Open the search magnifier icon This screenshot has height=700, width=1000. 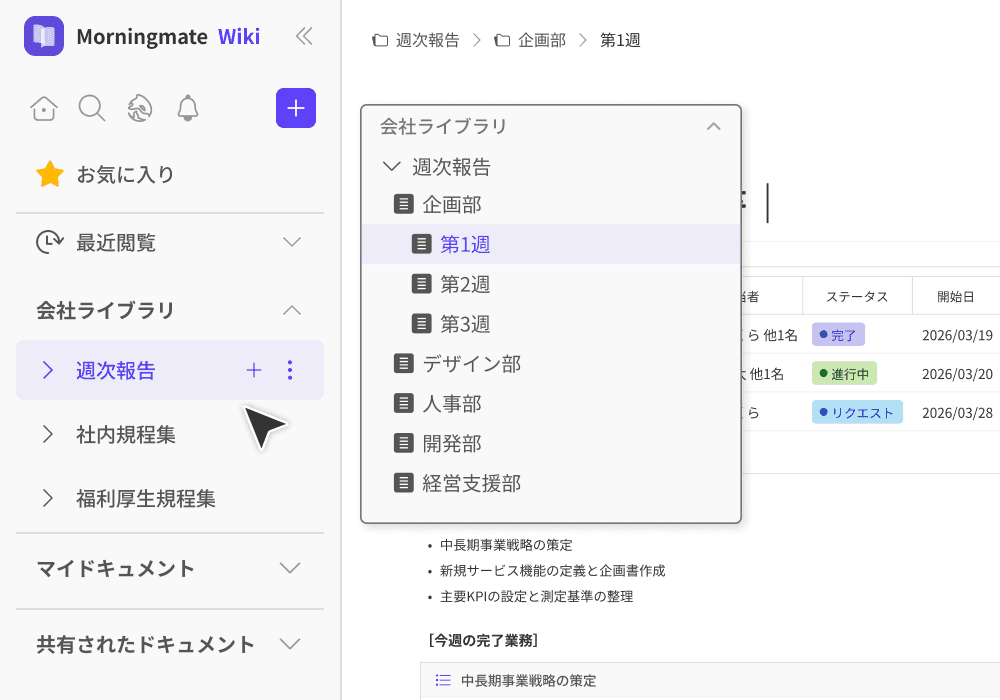(92, 108)
